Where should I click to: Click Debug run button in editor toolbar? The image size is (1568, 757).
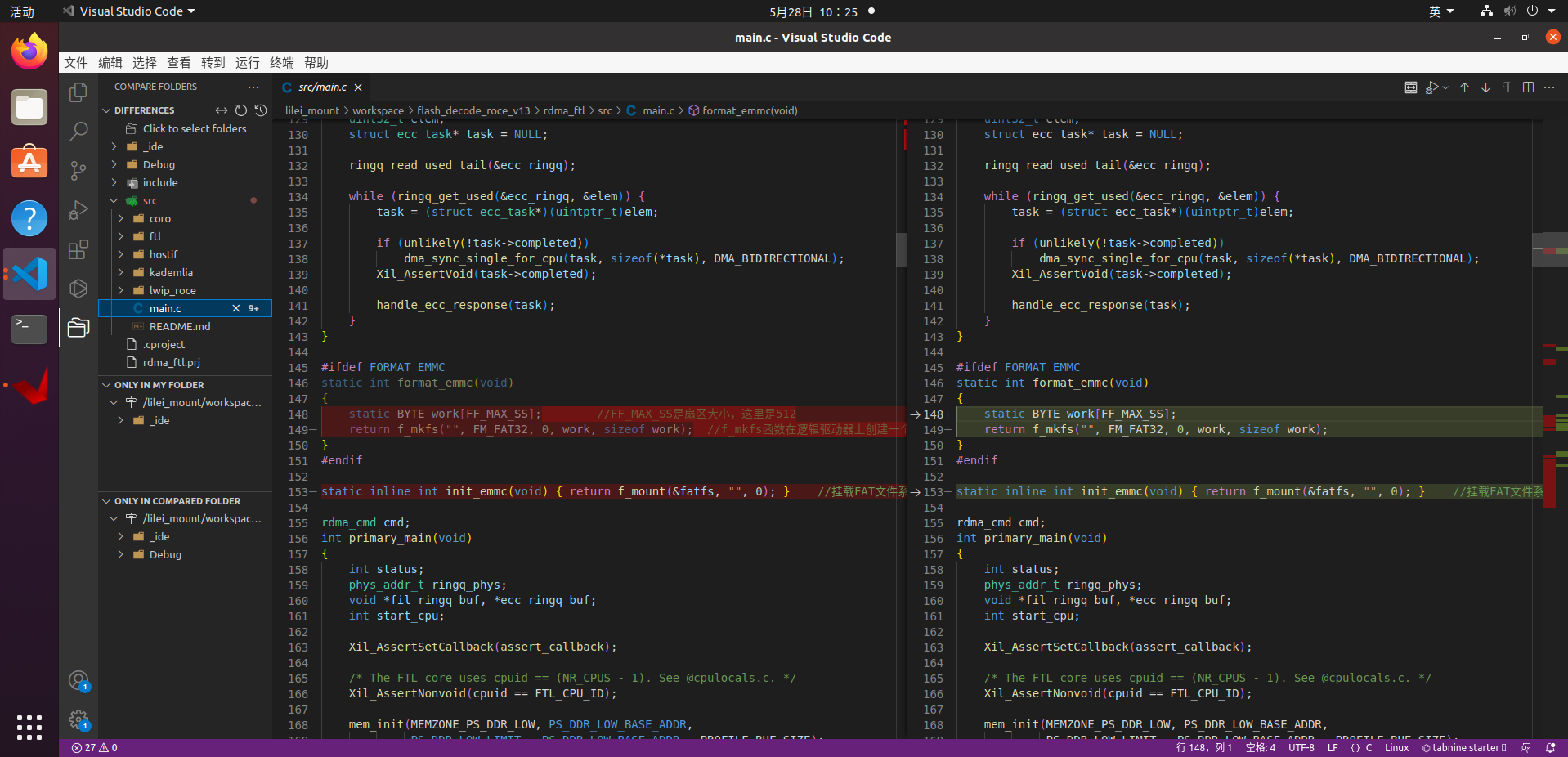(x=1432, y=87)
